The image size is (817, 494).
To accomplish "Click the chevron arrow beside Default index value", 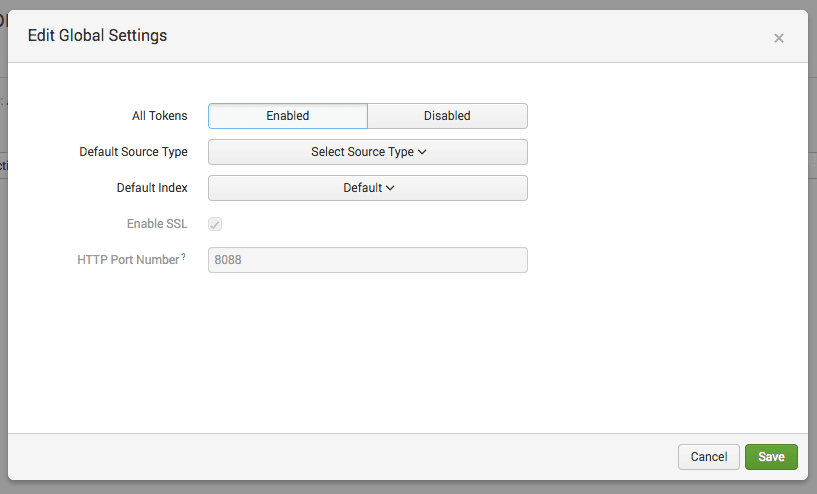I will pos(390,188).
